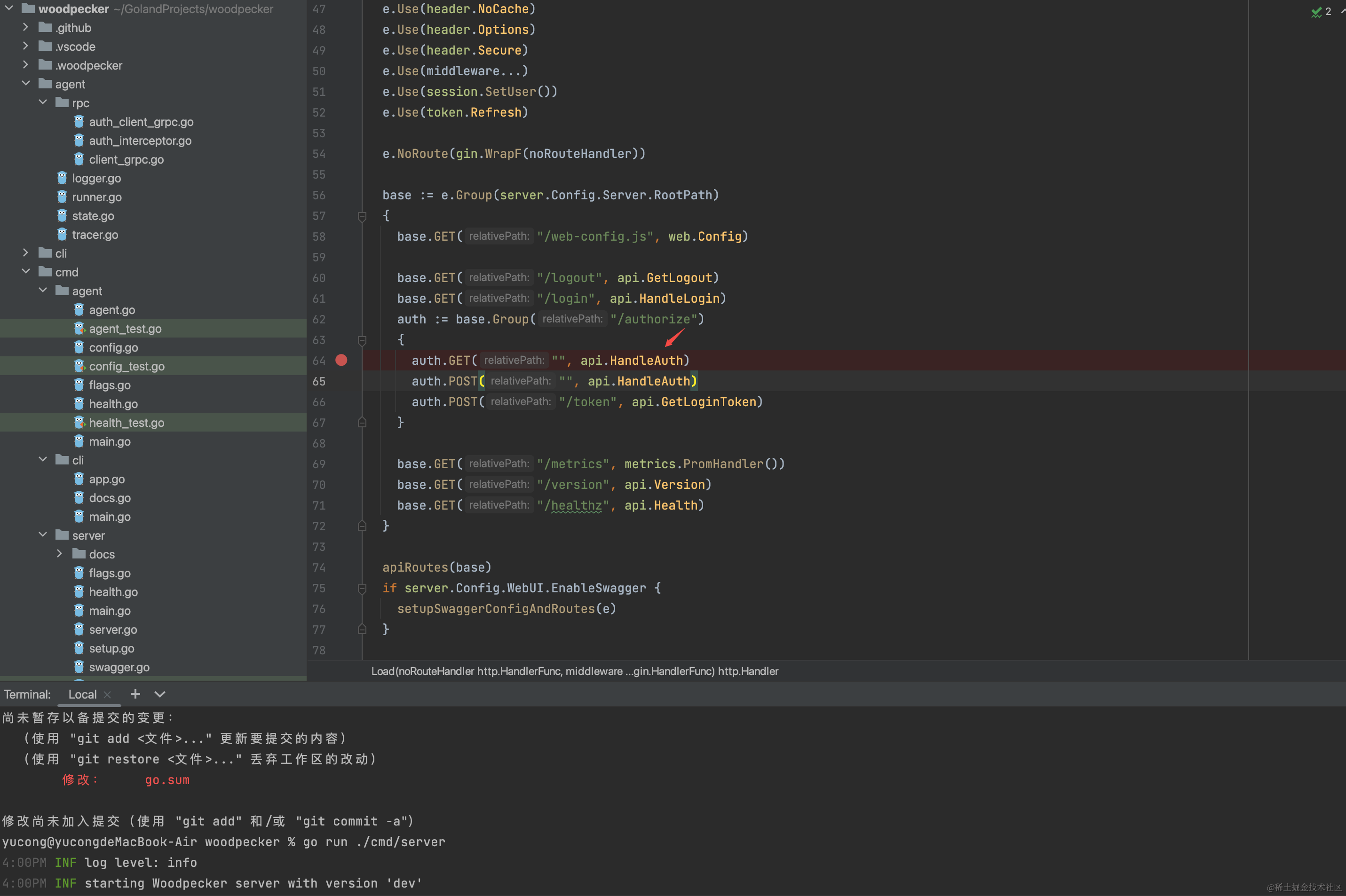The image size is (1346, 896).
Task: Select logger.go in project tree
Action: 96,178
